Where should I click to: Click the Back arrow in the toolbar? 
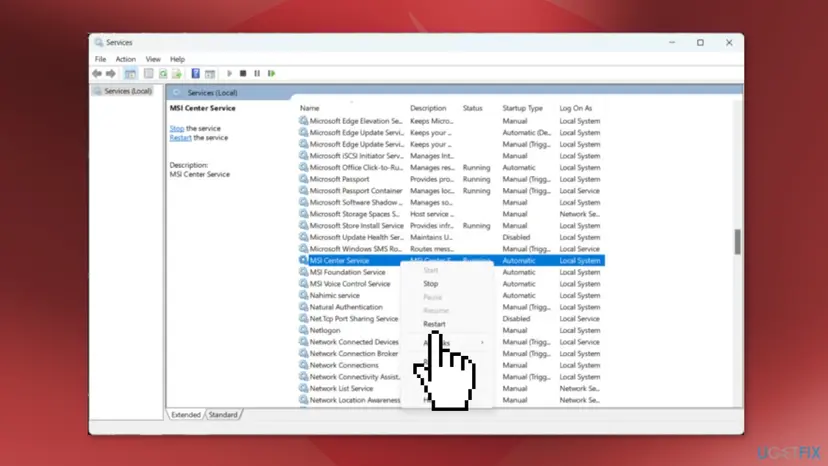point(97,73)
